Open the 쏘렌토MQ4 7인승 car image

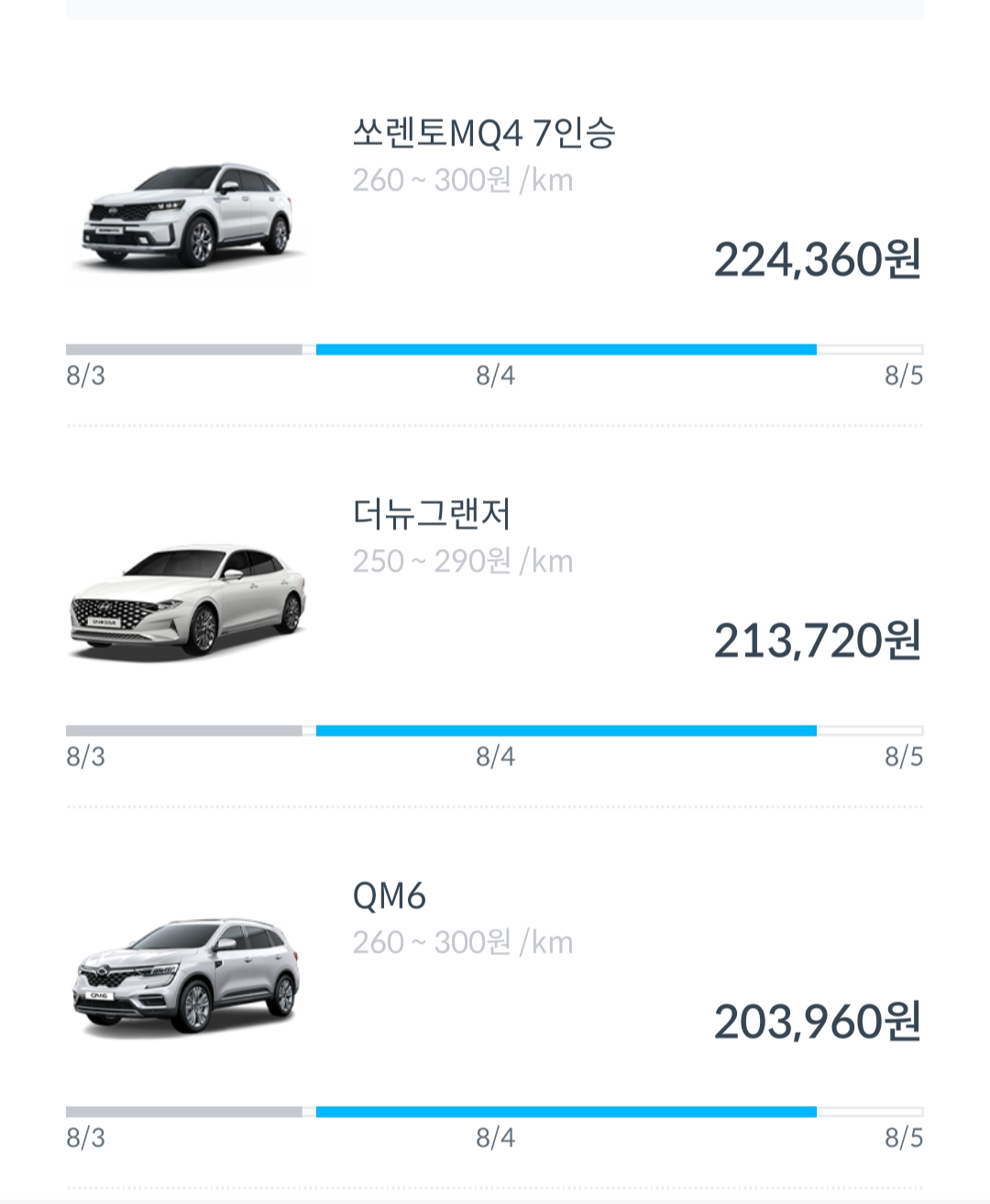[189, 215]
